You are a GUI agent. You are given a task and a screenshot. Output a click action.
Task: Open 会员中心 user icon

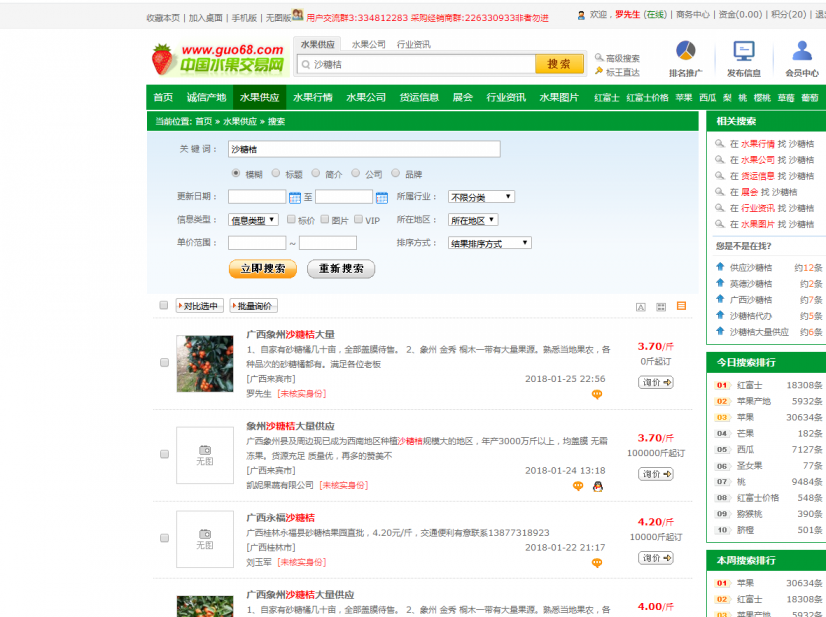pos(801,52)
